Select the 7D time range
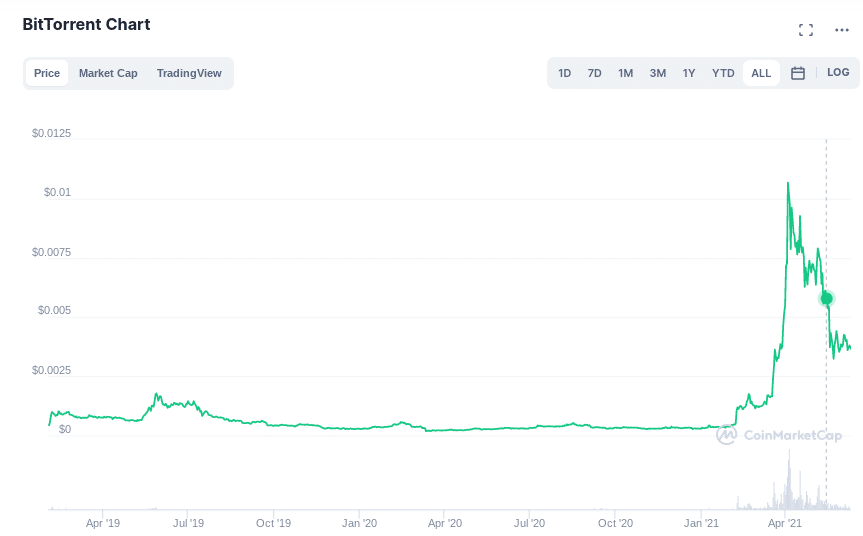 pyautogui.click(x=594, y=73)
